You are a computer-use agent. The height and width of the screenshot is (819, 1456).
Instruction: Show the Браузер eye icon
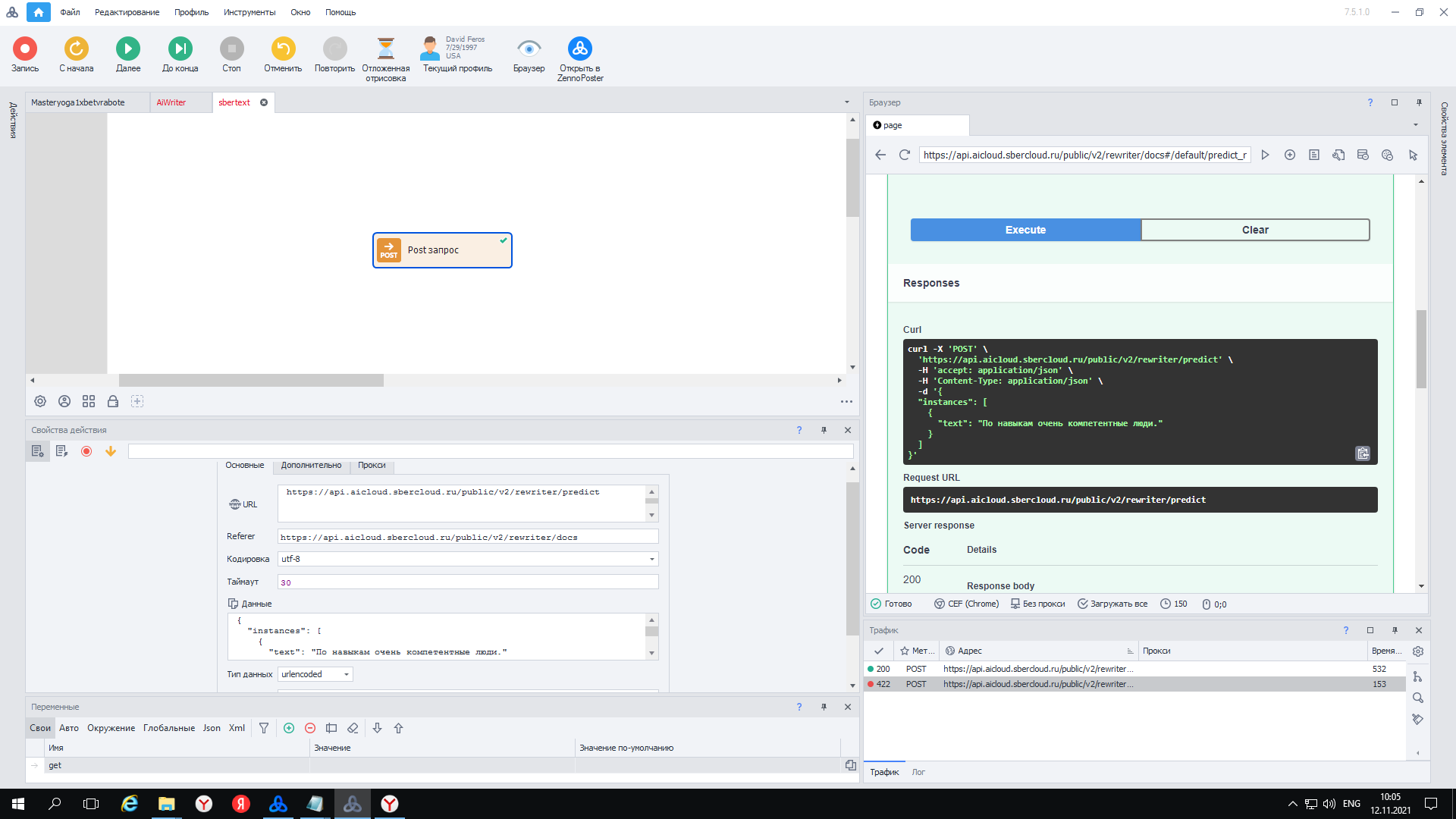pos(529,49)
